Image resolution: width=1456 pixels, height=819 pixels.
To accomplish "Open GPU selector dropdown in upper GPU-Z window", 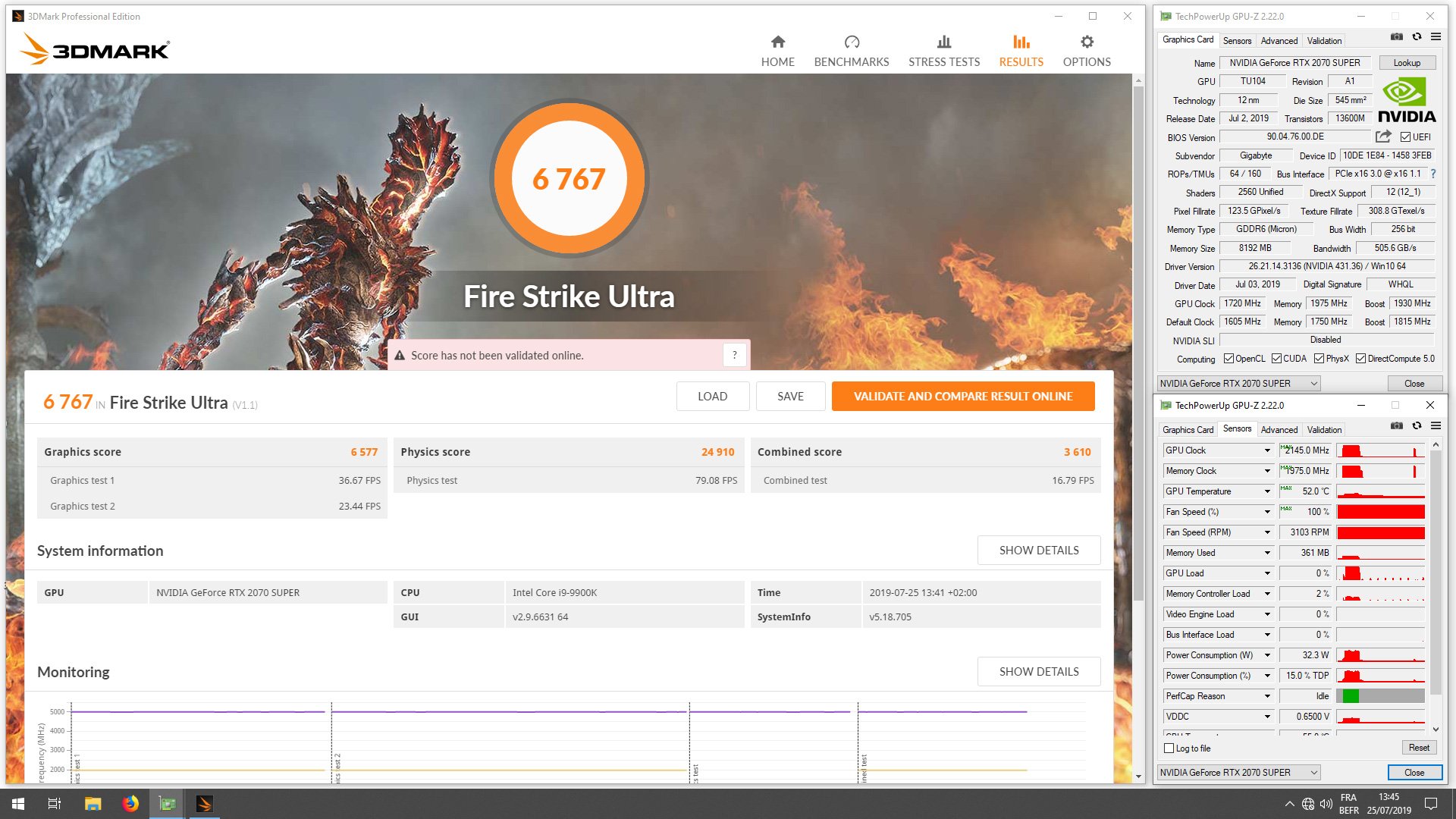I will click(1239, 384).
